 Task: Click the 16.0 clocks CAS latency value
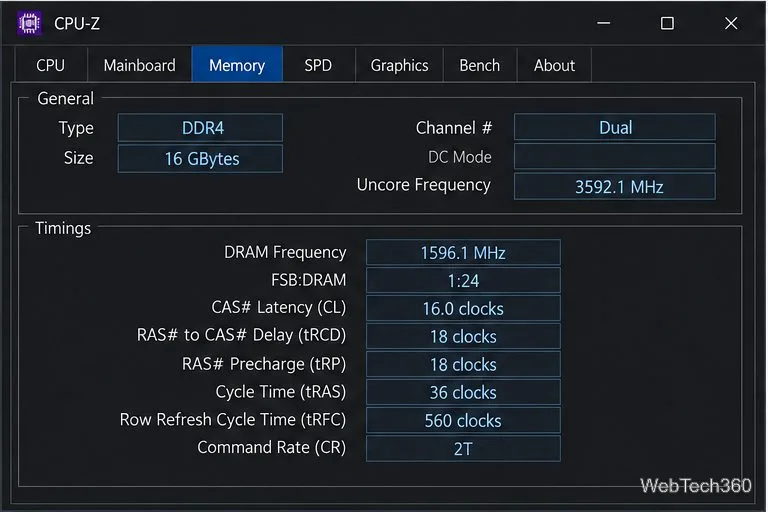pos(463,308)
